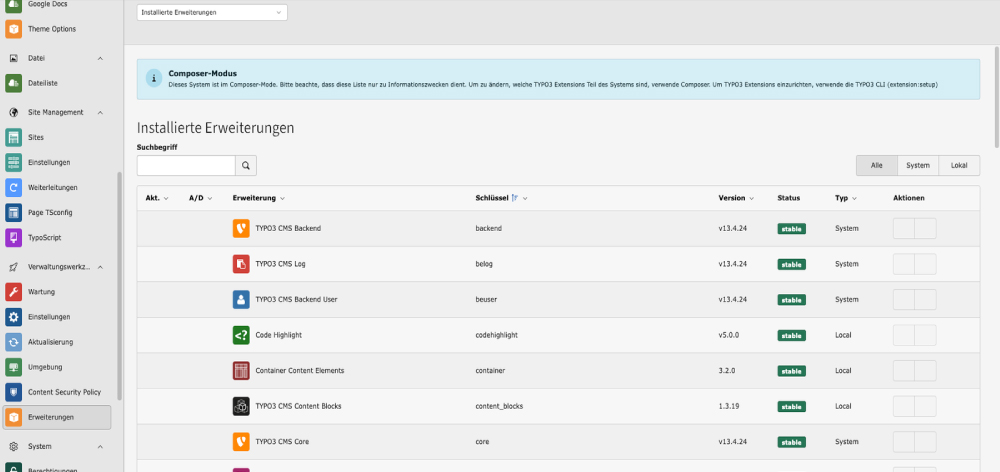1000x472 pixels.
Task: Open the Page TSconfig icon
Action: click(13, 212)
